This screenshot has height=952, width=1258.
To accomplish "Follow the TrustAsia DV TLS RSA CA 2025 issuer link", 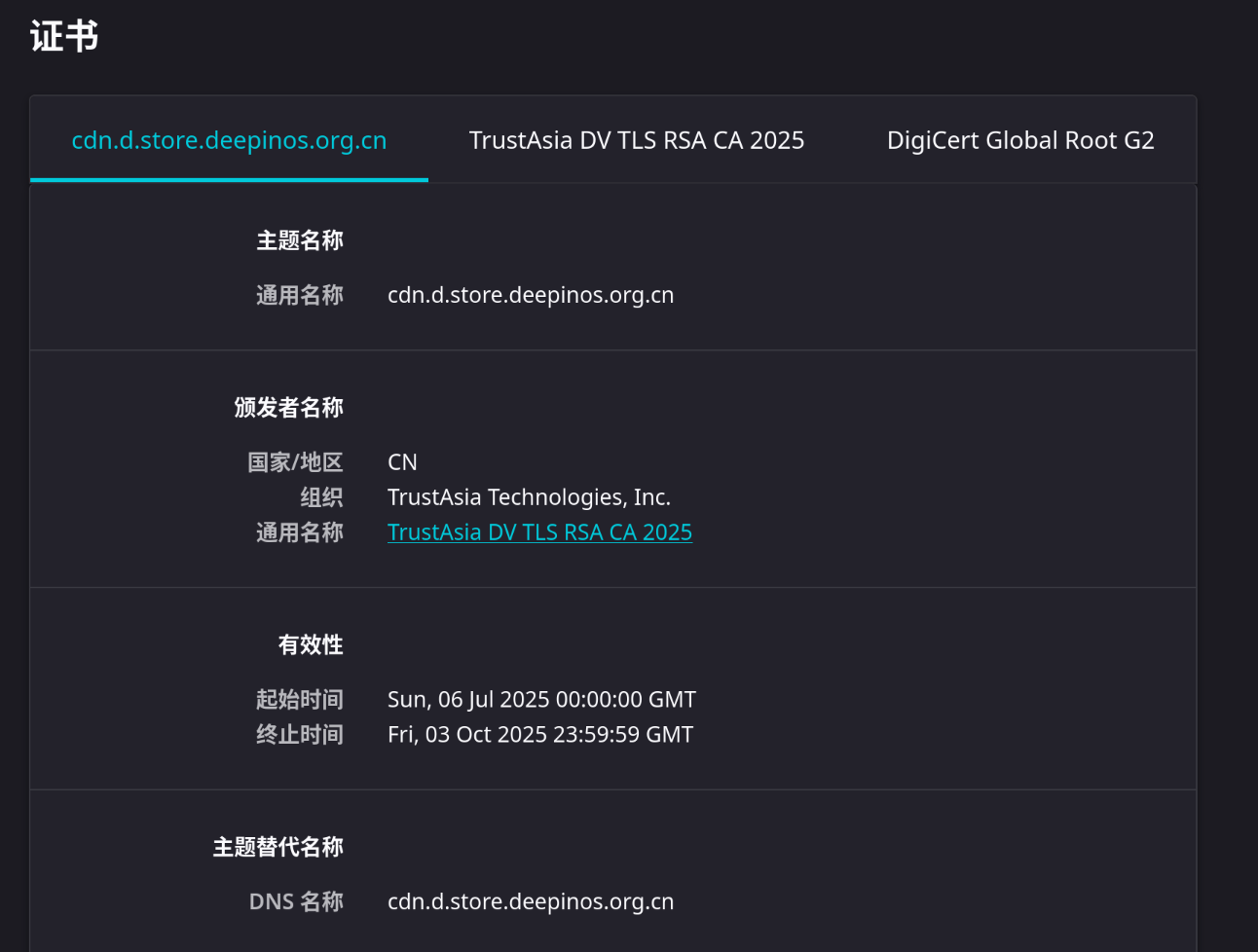I will [x=539, y=532].
